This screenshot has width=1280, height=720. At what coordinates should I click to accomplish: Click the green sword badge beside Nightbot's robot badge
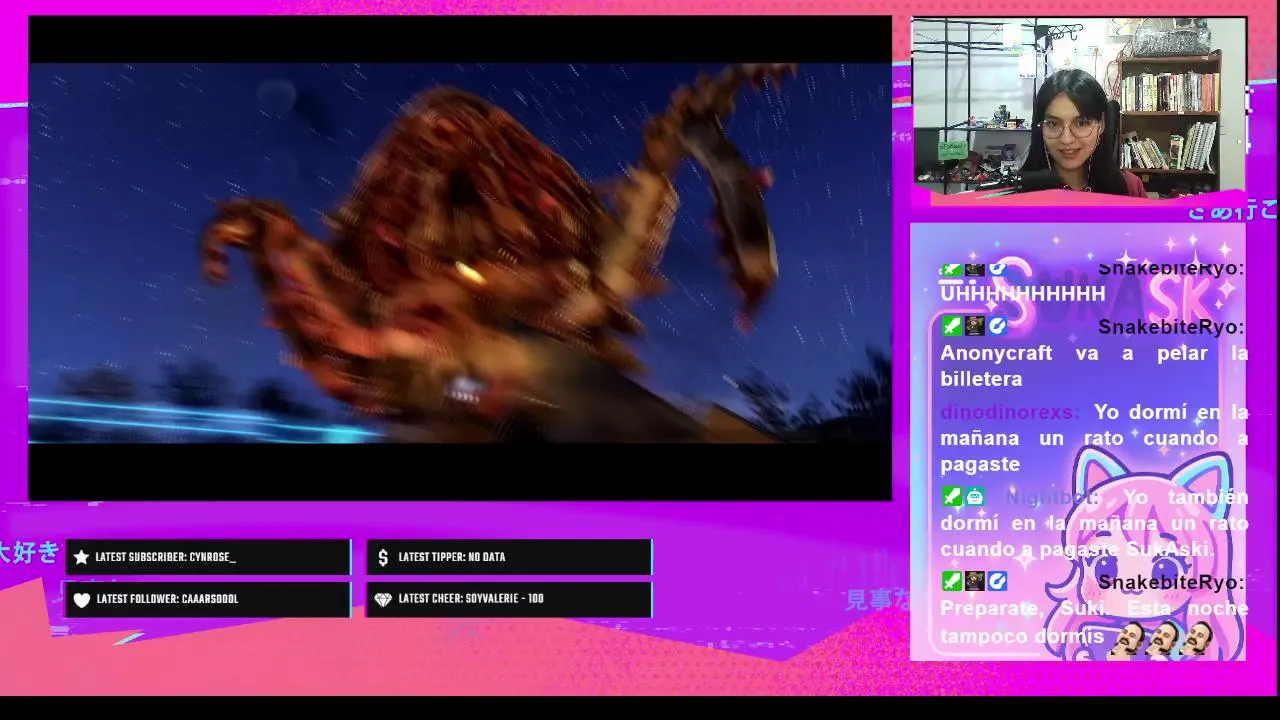[x=952, y=496]
